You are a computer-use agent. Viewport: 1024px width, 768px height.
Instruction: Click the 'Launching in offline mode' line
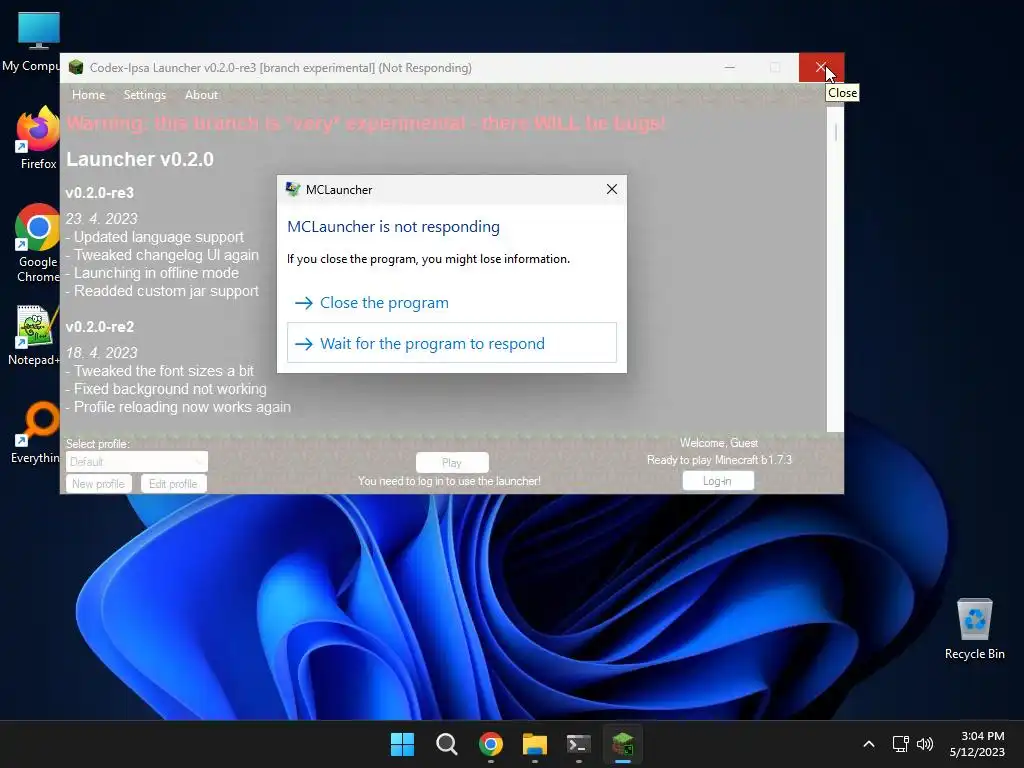pyautogui.click(x=153, y=273)
